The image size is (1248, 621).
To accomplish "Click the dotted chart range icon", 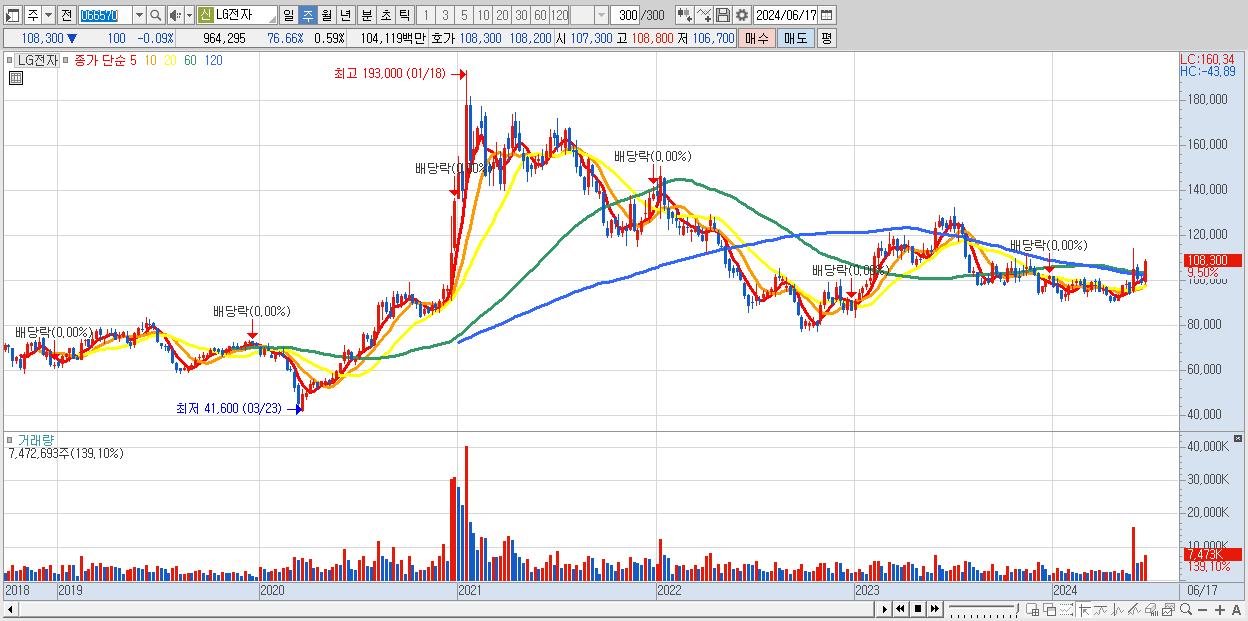I will coord(1066,610).
